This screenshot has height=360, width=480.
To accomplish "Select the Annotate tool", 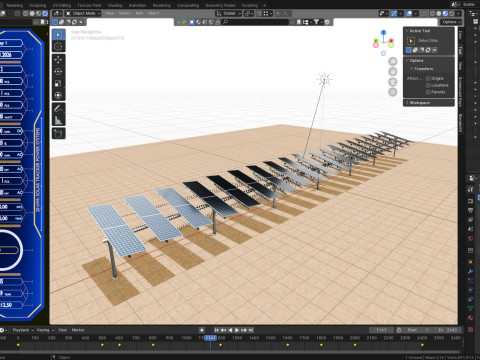I will click(x=59, y=108).
